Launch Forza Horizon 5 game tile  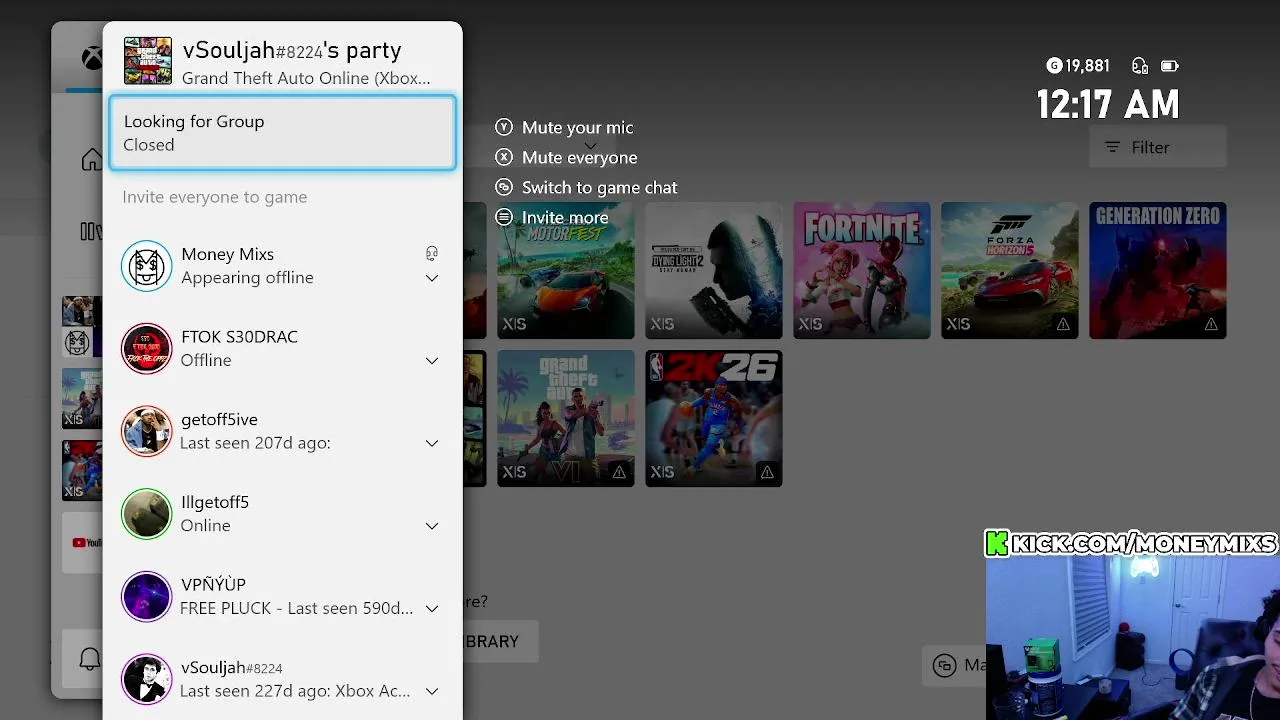click(1009, 270)
